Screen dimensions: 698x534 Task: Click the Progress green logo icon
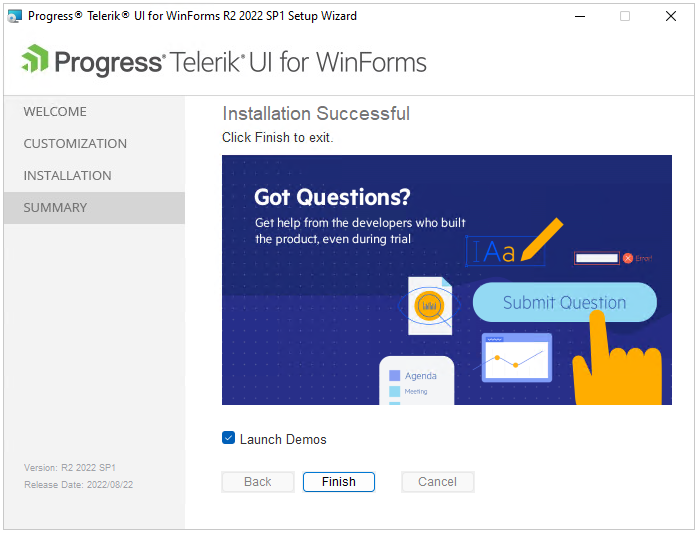click(35, 59)
